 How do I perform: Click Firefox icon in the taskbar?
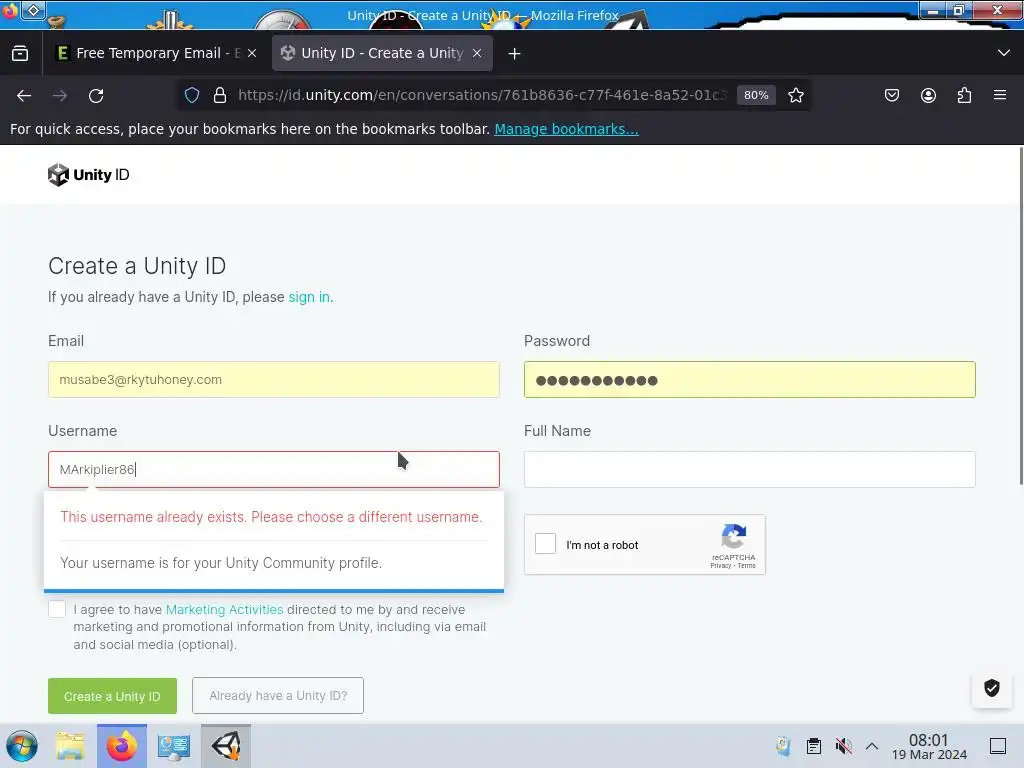122,746
